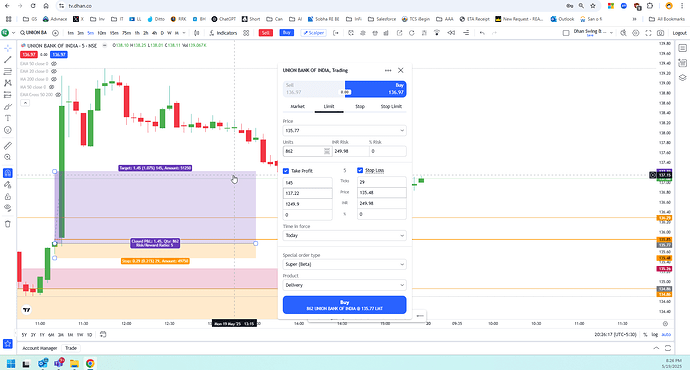Viewport: 690px width, 370px height.
Task: Toggle fullscreen mode icon
Action: (x=648, y=33)
